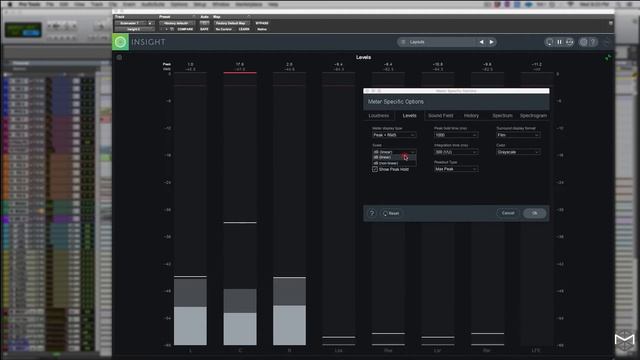Switch to the History tab

click(471, 116)
